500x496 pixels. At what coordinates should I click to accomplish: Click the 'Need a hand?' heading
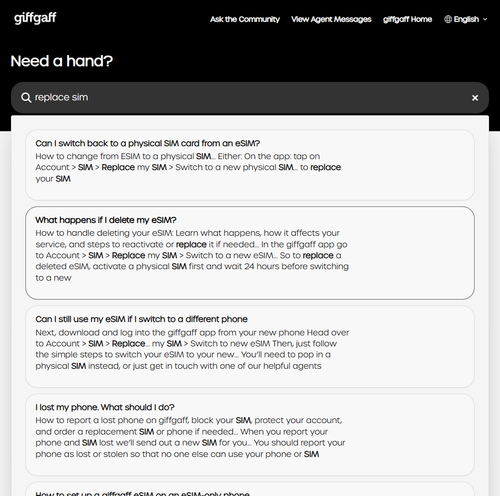62,61
